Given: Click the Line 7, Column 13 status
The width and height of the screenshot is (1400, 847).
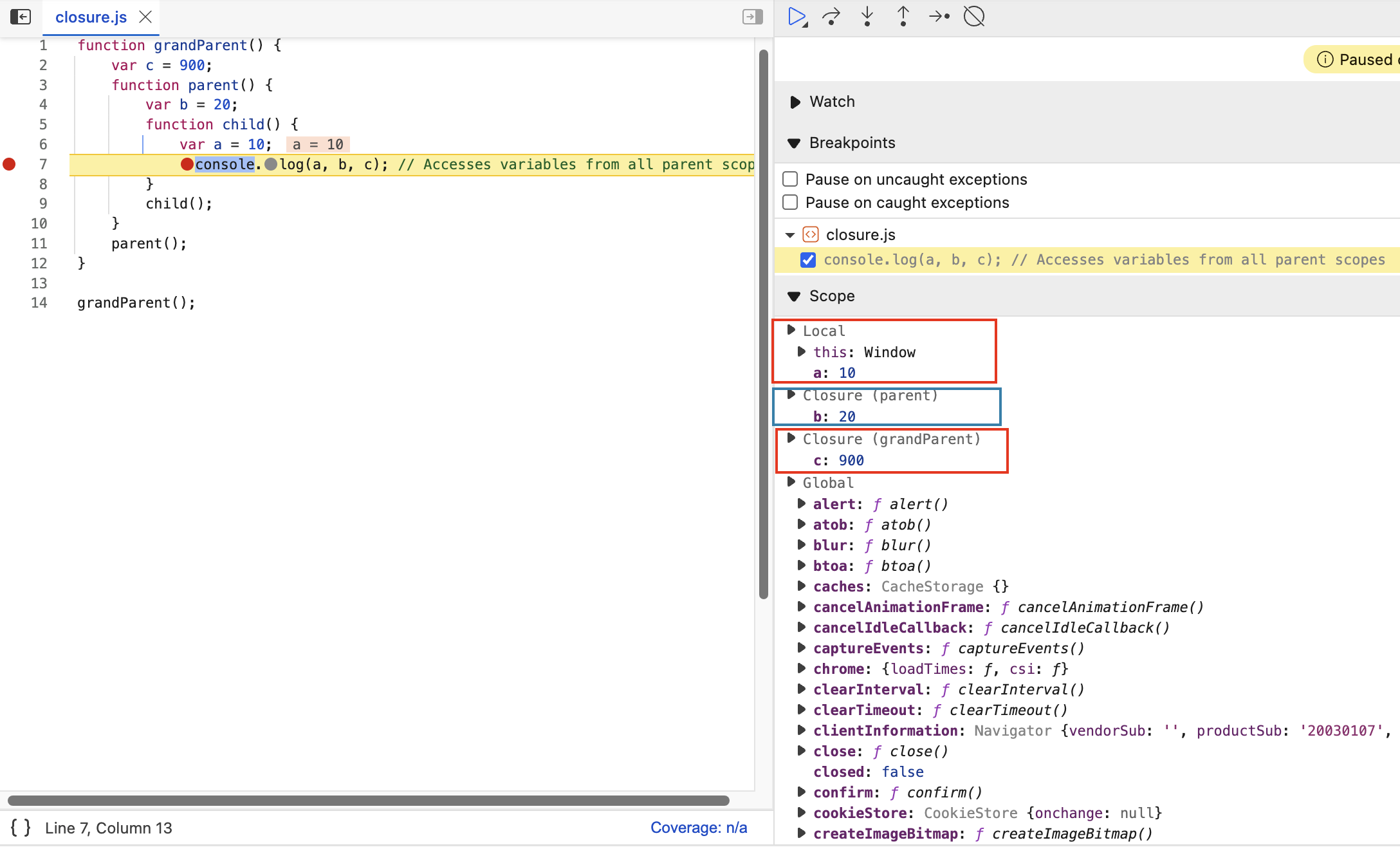Looking at the screenshot, I should tap(109, 828).
